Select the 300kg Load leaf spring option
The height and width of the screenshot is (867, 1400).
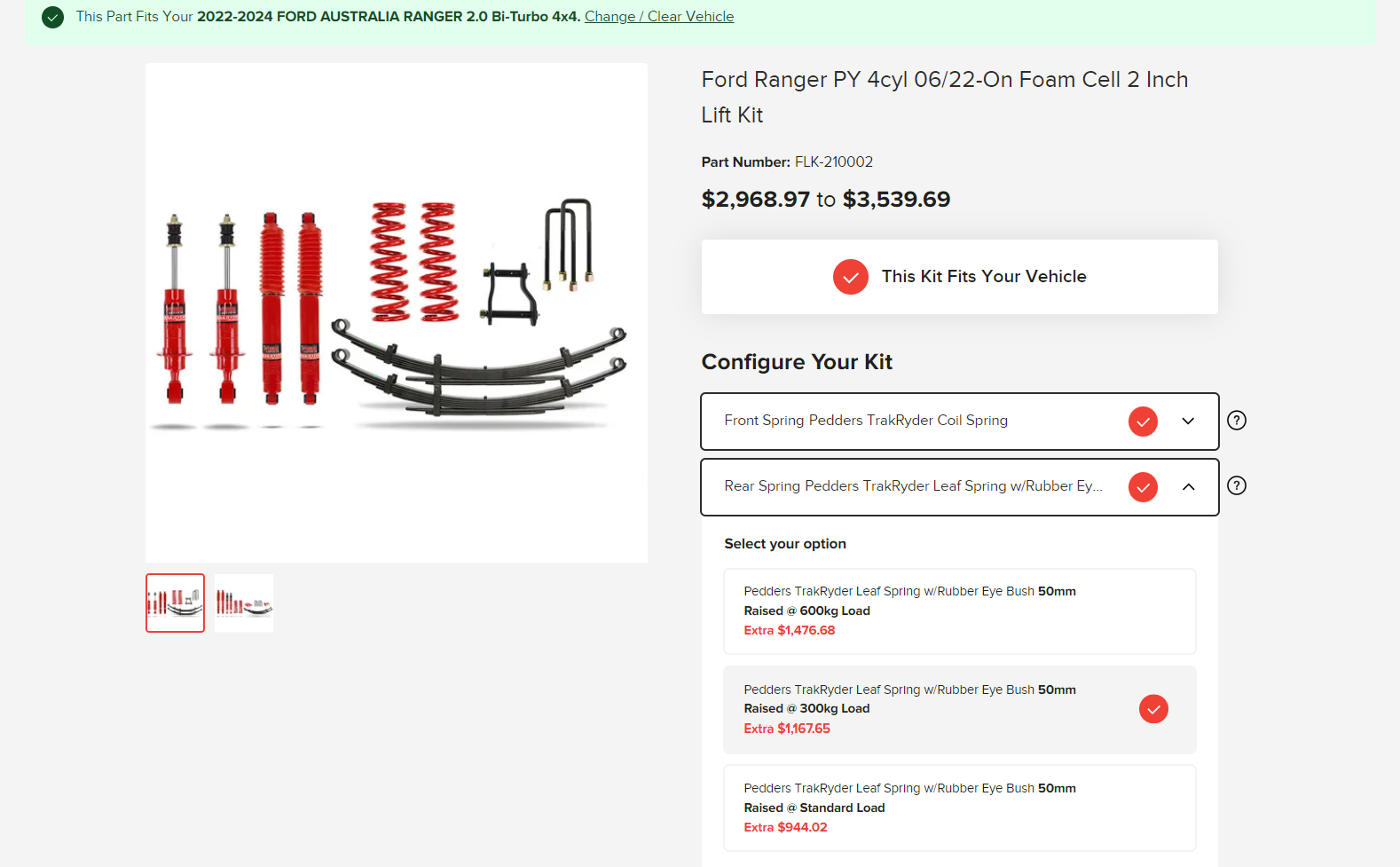[959, 710]
